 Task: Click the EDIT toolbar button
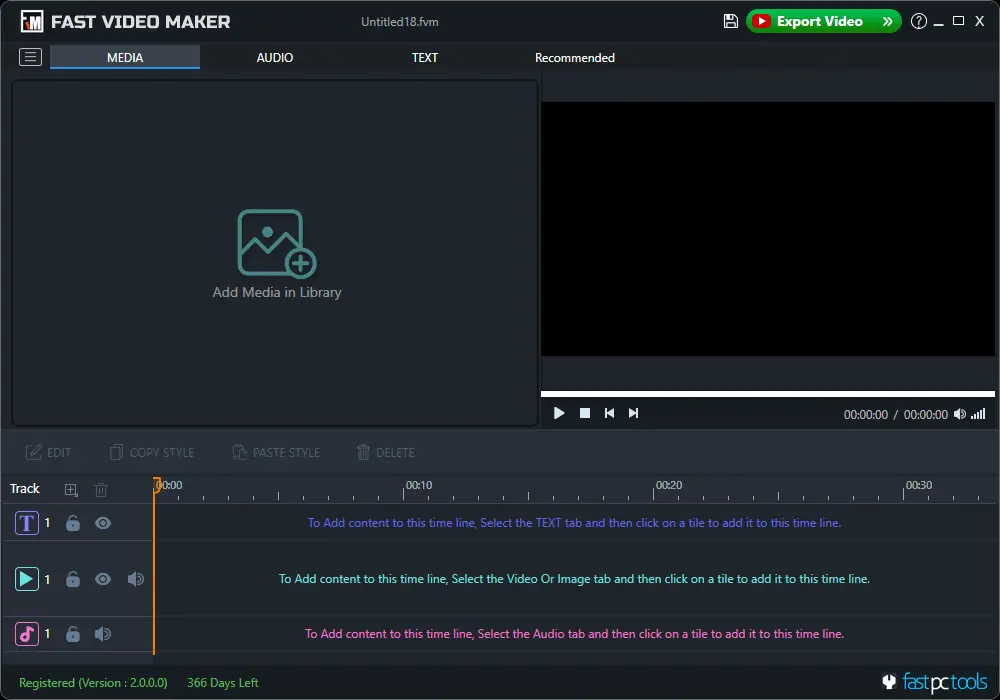(x=48, y=453)
